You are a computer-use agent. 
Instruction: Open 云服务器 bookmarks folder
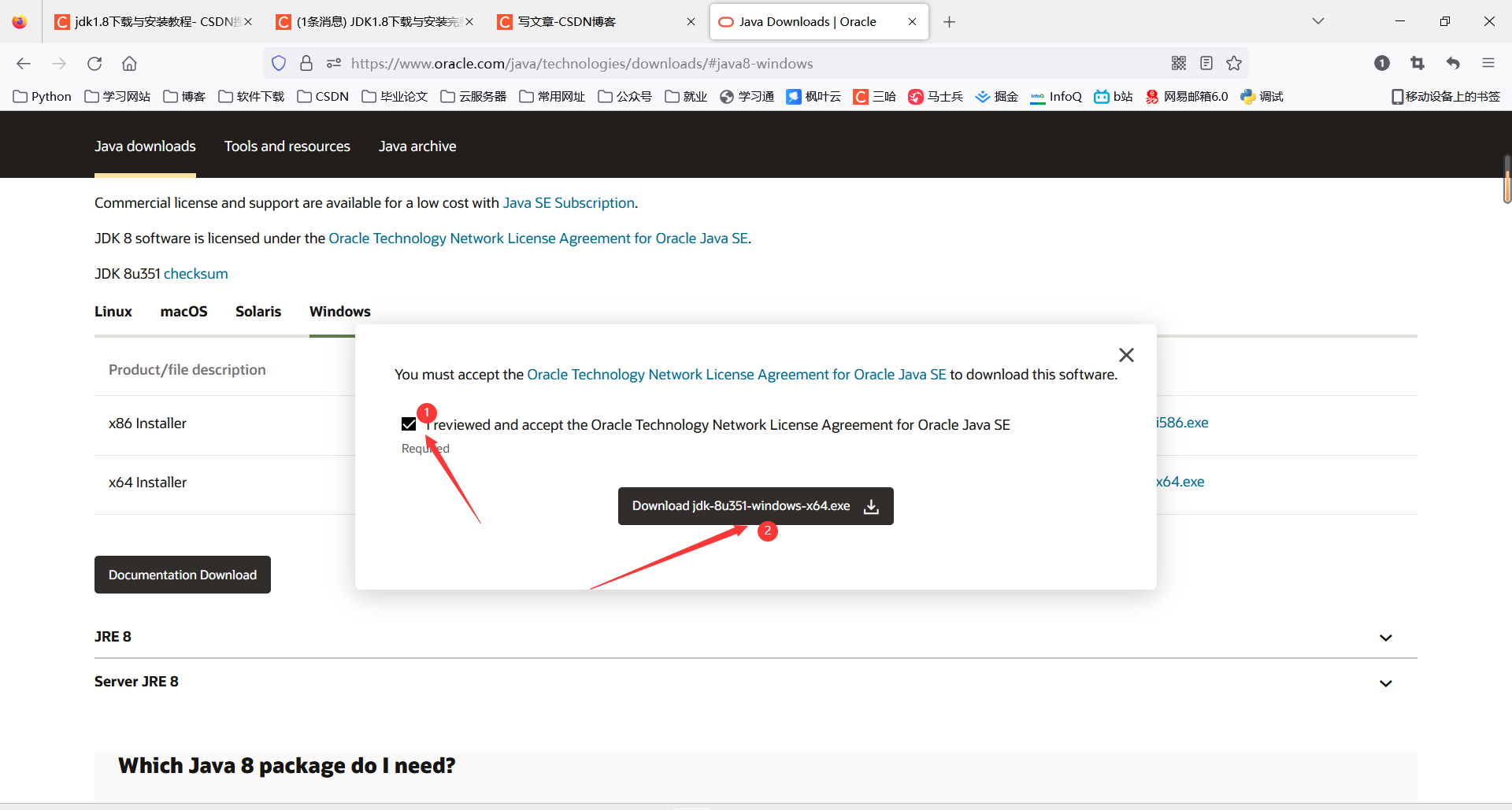[x=473, y=97]
